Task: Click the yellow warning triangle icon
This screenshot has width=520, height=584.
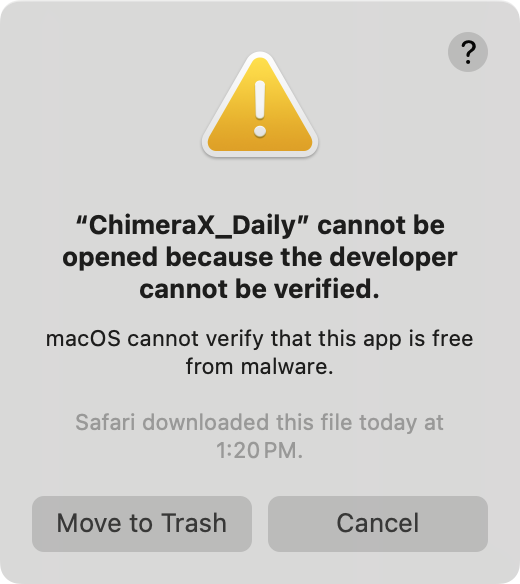Action: pos(260,105)
